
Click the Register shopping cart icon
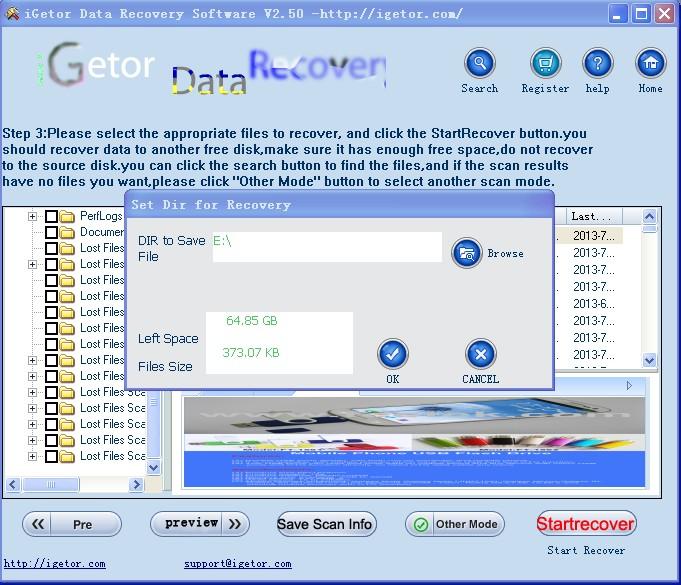[x=545, y=63]
